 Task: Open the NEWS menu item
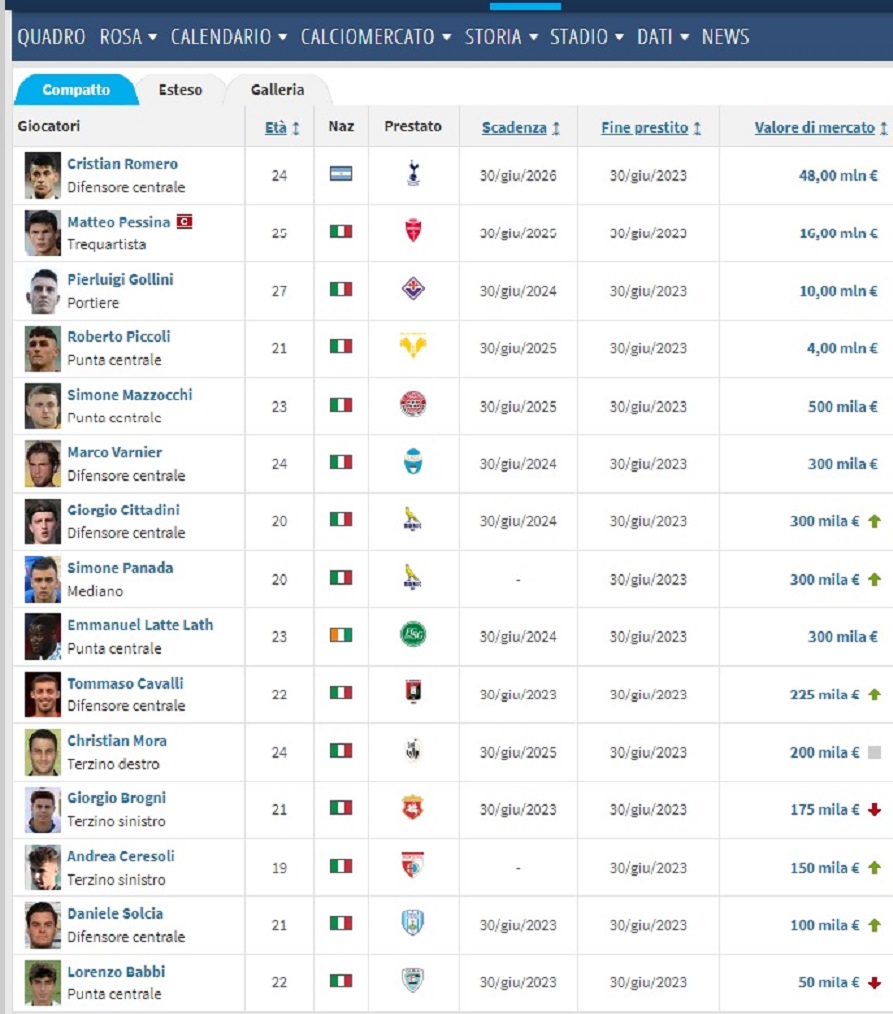(725, 37)
